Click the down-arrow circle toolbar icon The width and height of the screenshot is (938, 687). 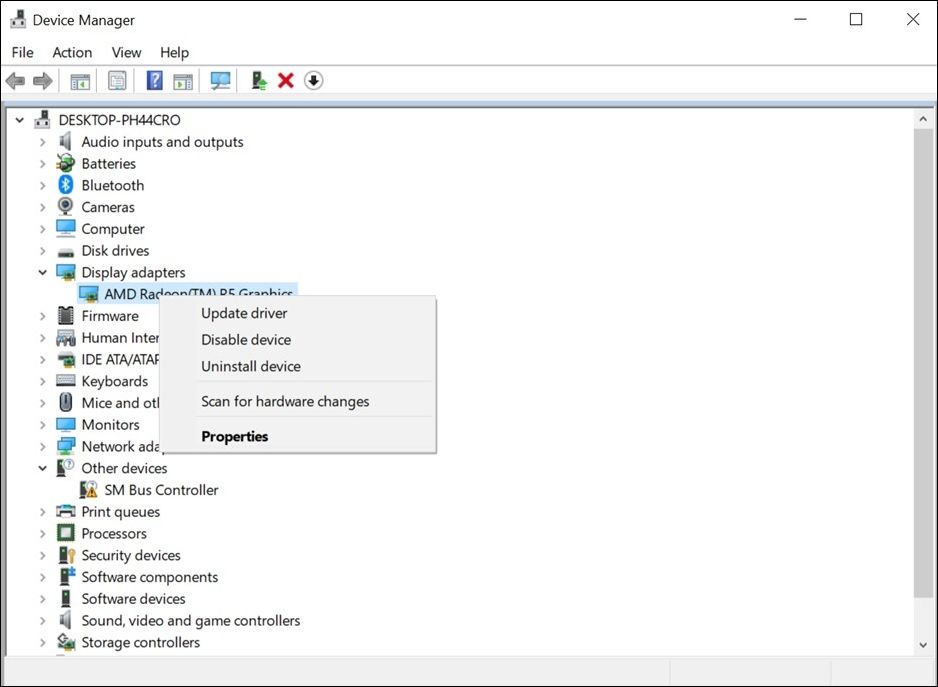(314, 81)
